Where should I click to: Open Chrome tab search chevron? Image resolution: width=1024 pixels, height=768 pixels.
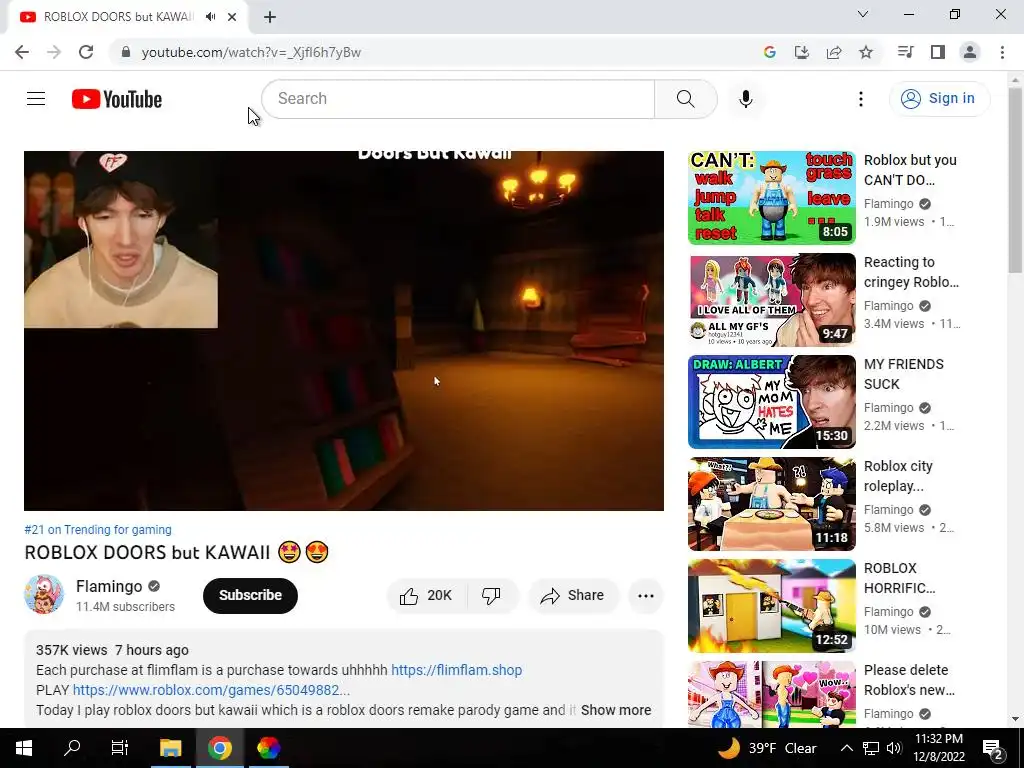pyautogui.click(x=863, y=14)
